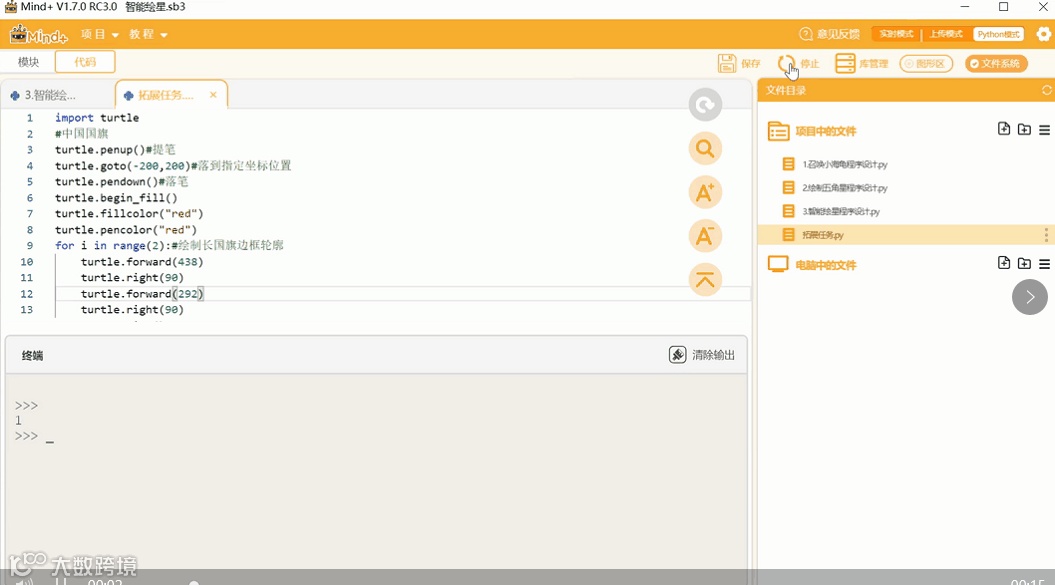Screen dimensions: 1055x585
Task: Jump to top of code with arrow icon
Action: point(705,280)
